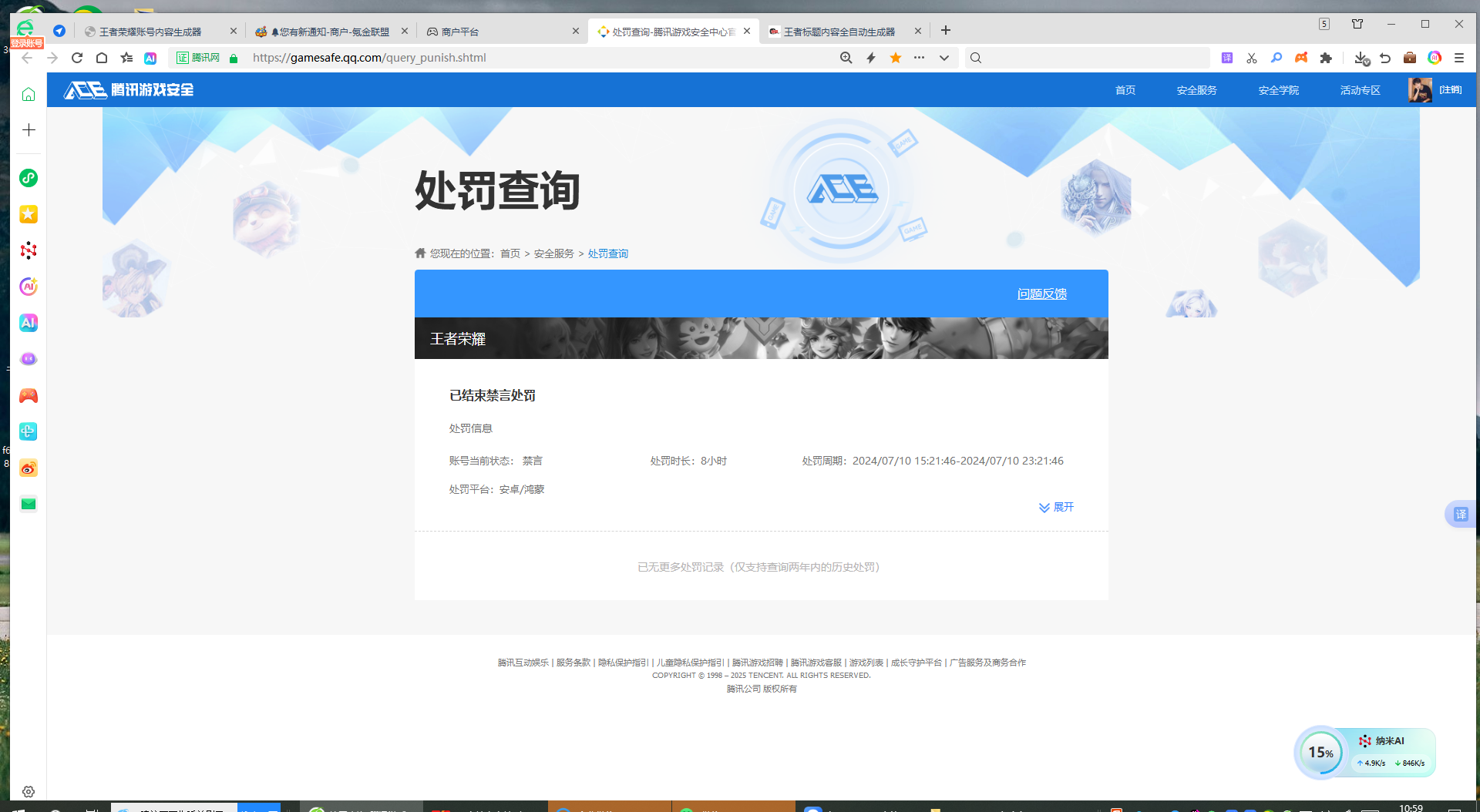
Task: Open the red Nami AI sidebar icon
Action: click(29, 250)
